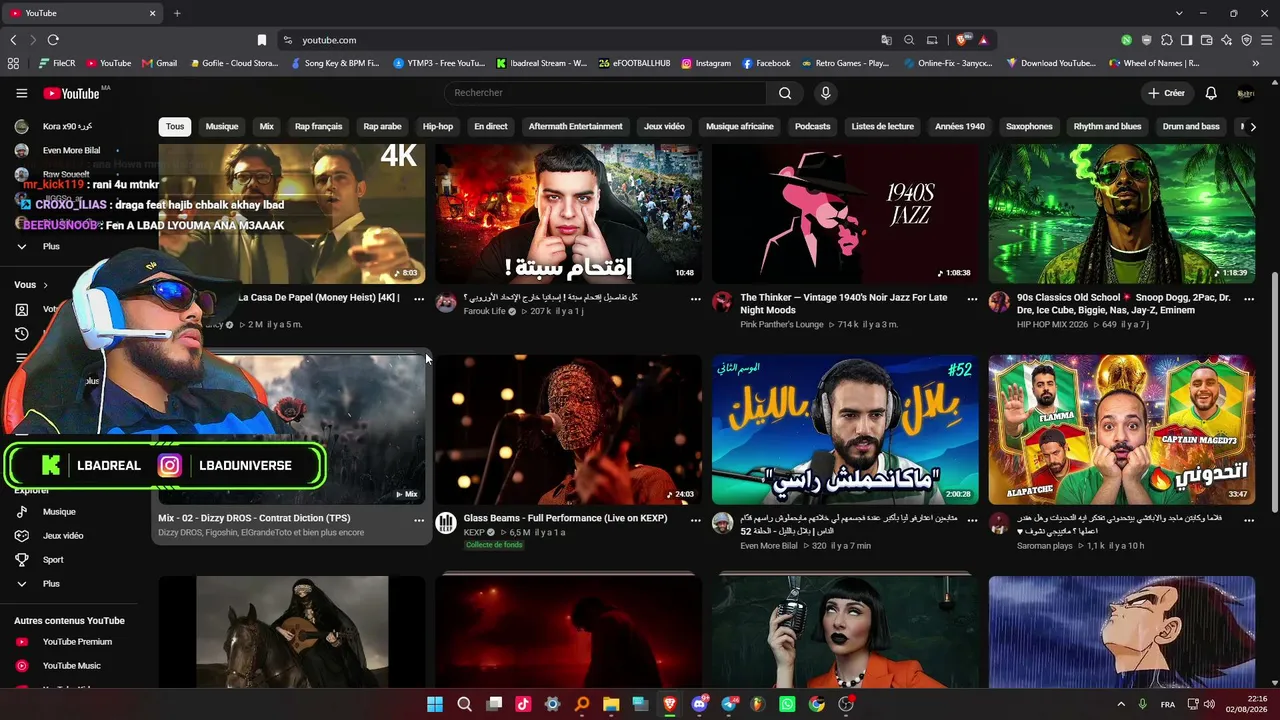This screenshot has height=720, width=1280.
Task: Play the 1940s Jazz video thumbnail
Action: click(845, 214)
